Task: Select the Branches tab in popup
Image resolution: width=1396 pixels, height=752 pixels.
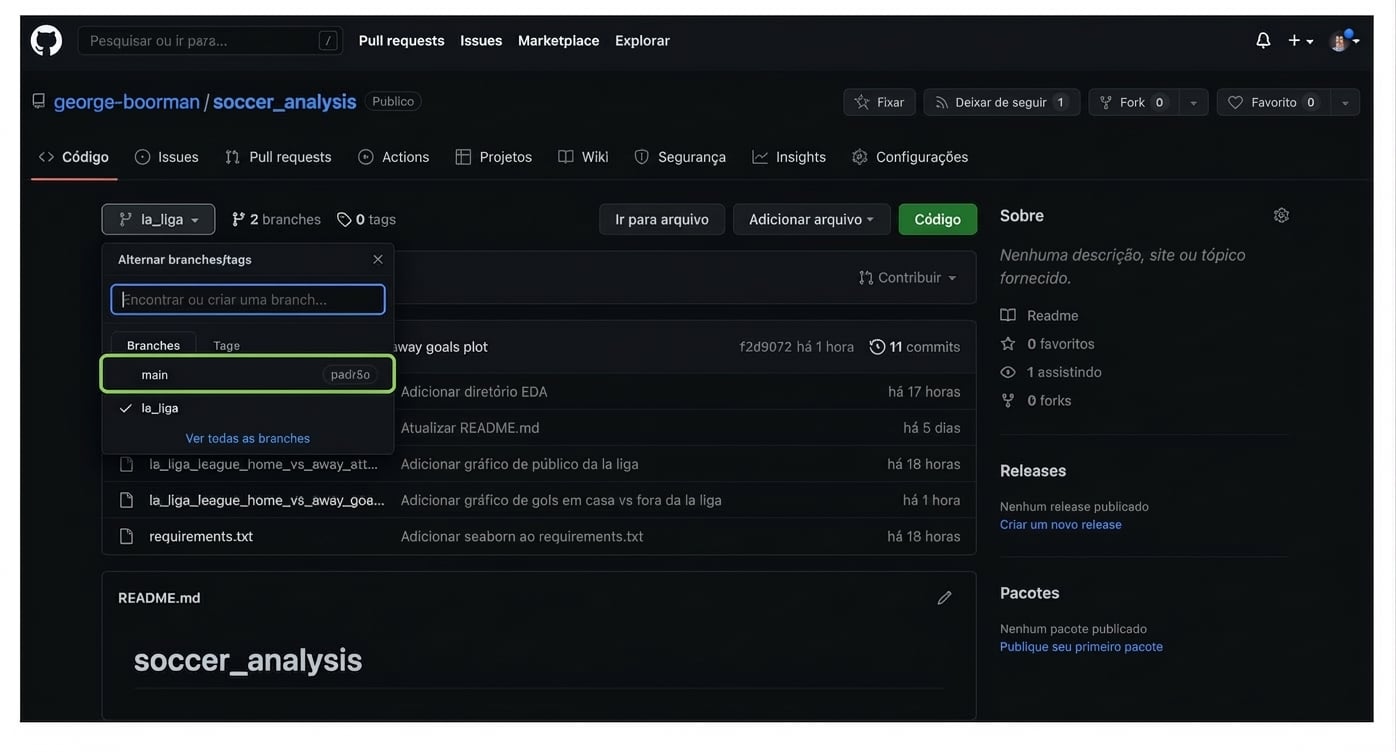Action: 153,345
